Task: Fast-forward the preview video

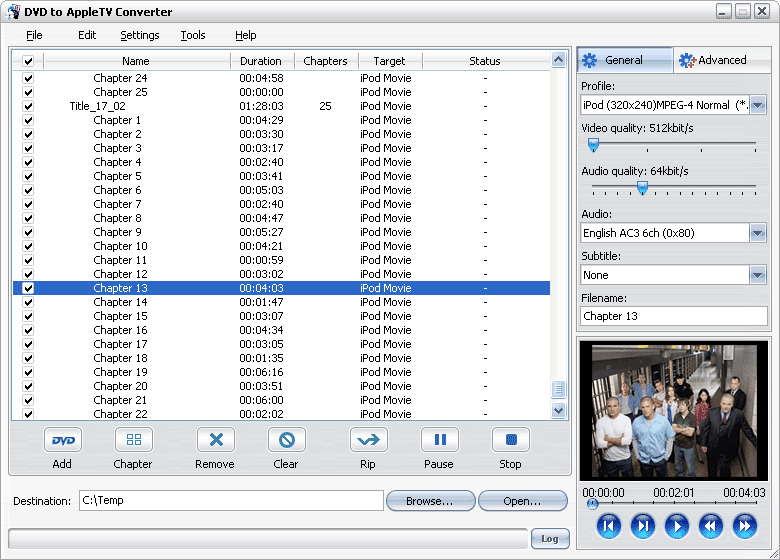Action: (745, 526)
